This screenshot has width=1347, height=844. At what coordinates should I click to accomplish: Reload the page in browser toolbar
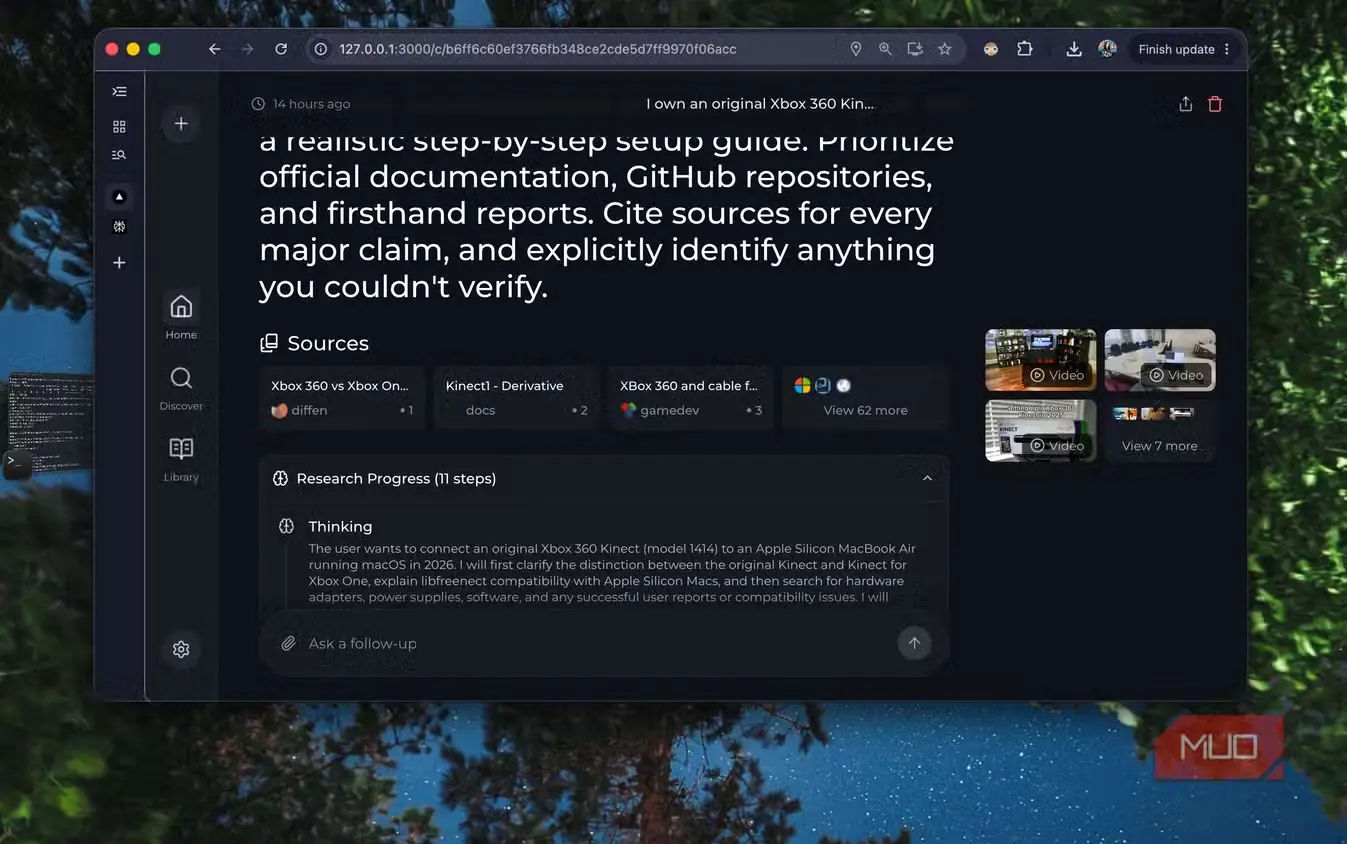pyautogui.click(x=281, y=49)
